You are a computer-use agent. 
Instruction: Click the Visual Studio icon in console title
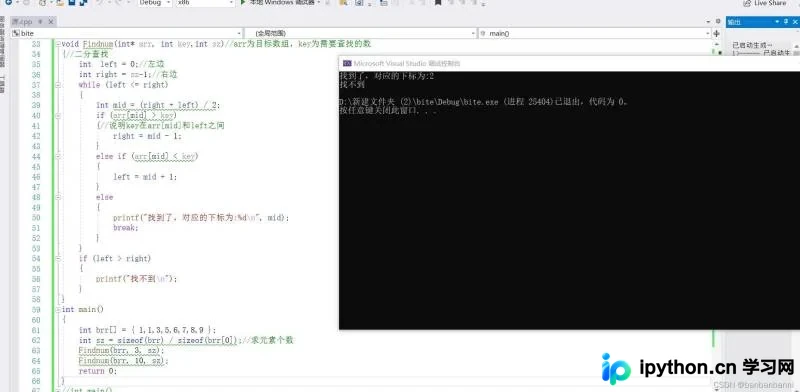[x=347, y=63]
